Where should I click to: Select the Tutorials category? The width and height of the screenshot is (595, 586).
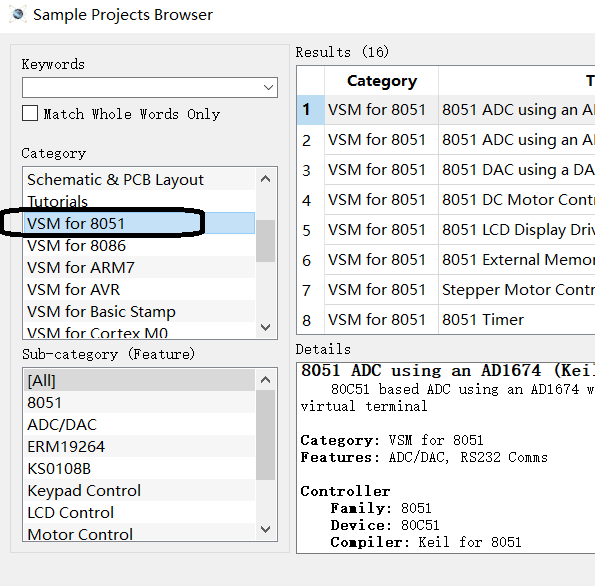pyautogui.click(x=139, y=201)
